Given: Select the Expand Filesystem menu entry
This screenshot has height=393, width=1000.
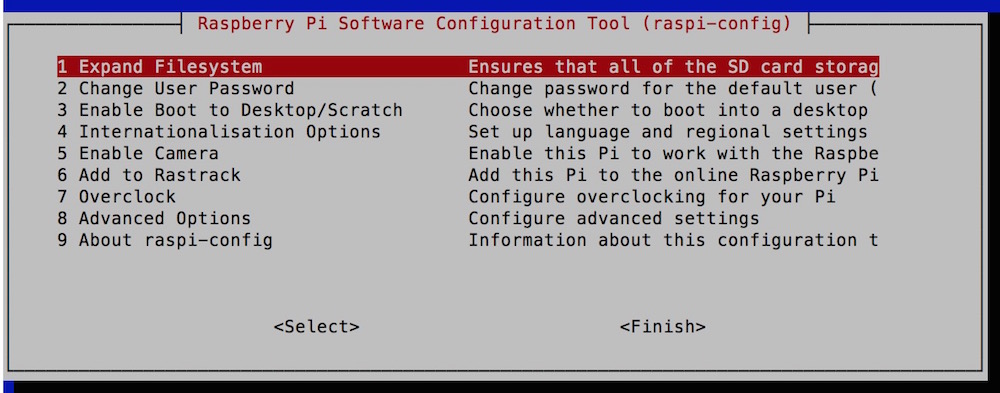Looking at the screenshot, I should [x=159, y=67].
